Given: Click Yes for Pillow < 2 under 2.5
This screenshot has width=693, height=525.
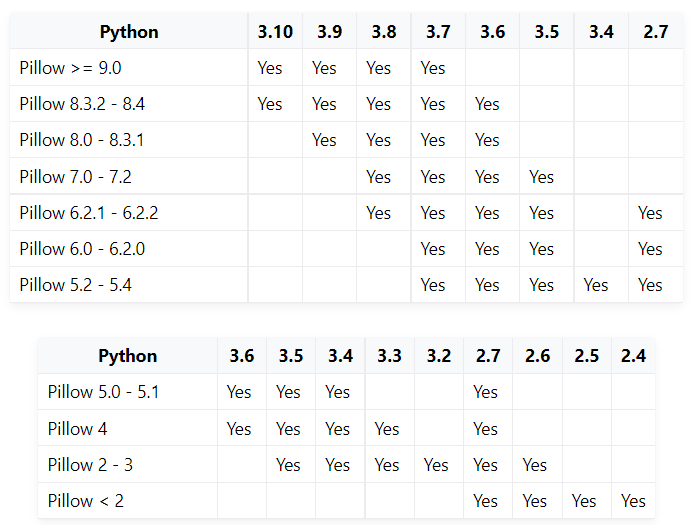Looking at the screenshot, I should 584,501.
